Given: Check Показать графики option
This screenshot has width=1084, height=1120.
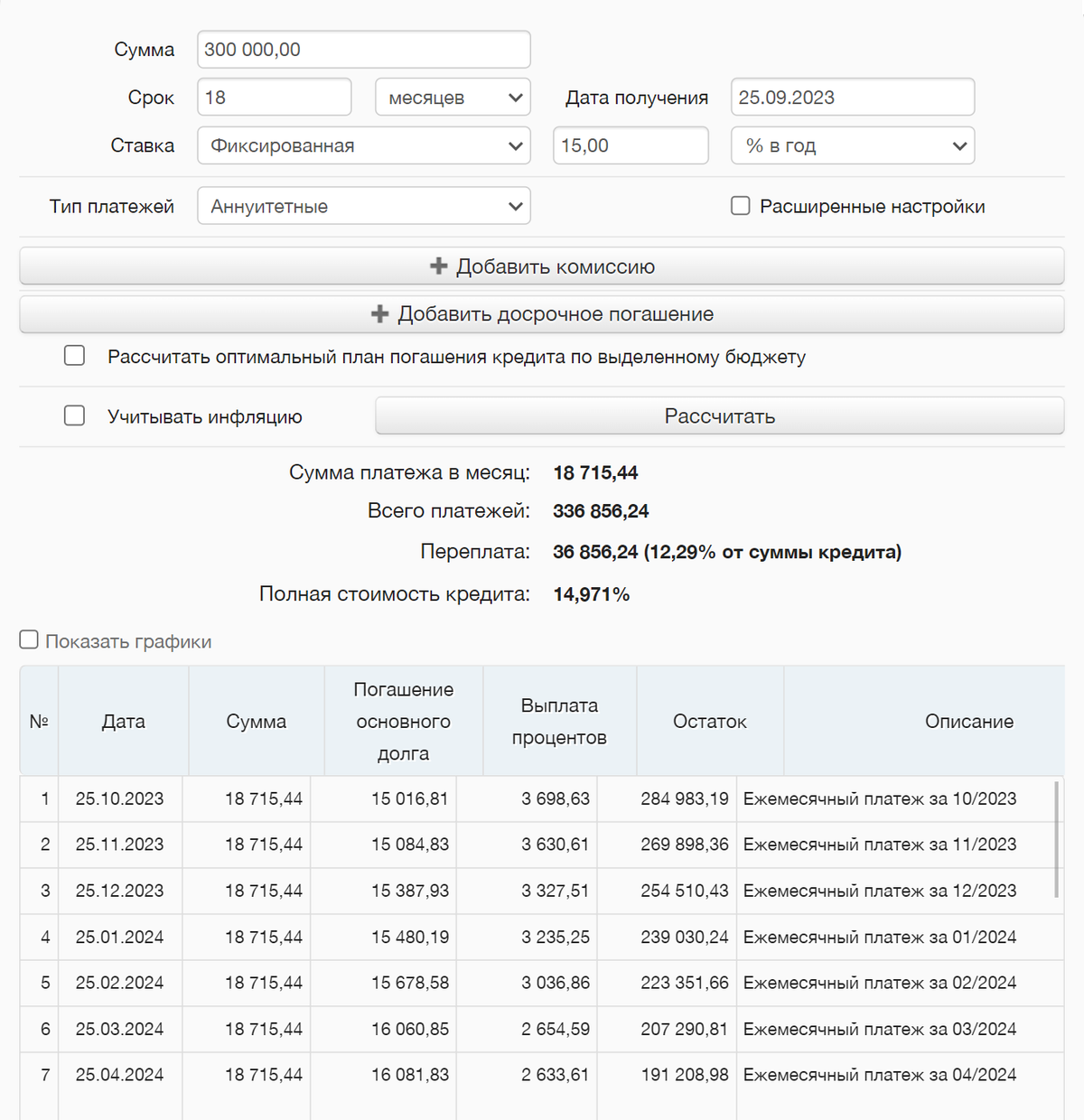Looking at the screenshot, I should coord(29,640).
